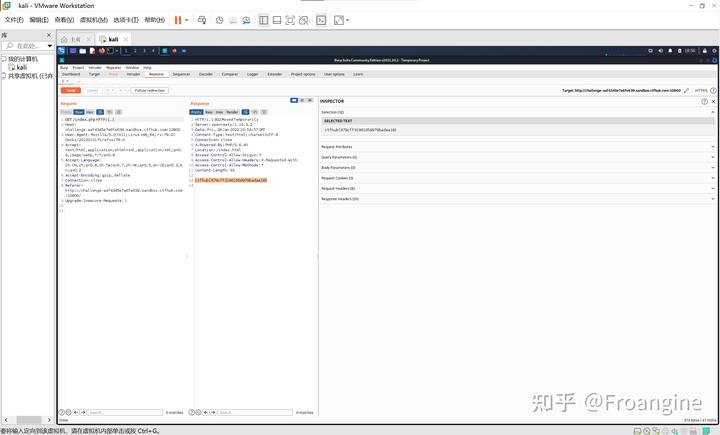This screenshot has height=435, width=720.
Task: Open the 查看(V) menu
Action: (x=64, y=20)
